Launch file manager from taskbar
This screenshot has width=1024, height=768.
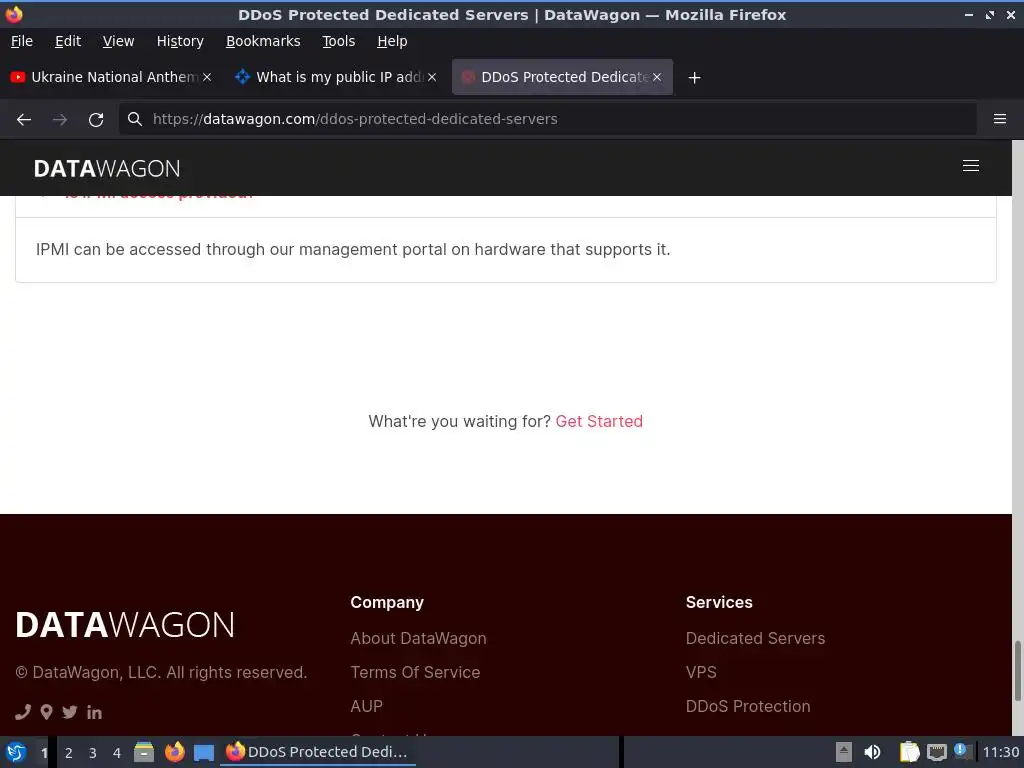144,752
